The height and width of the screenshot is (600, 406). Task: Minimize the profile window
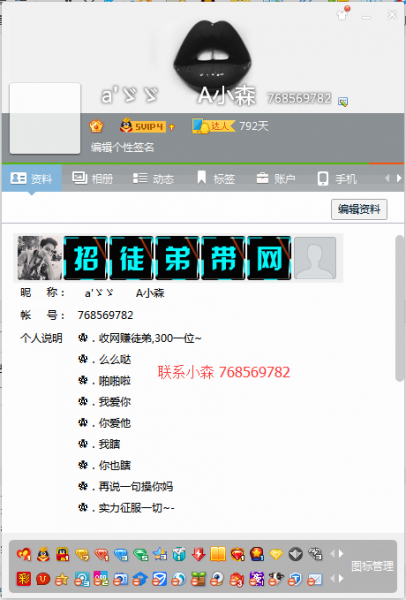click(x=367, y=16)
